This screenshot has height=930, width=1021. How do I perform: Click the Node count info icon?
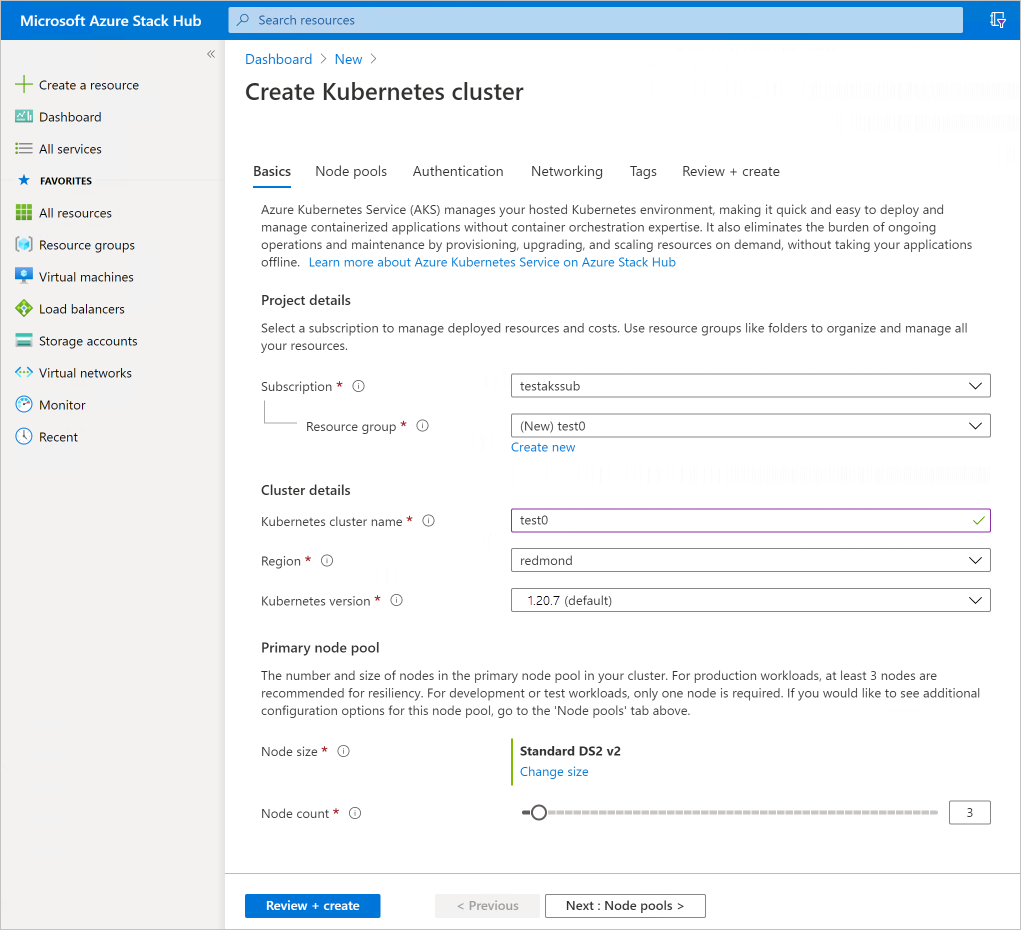click(354, 813)
